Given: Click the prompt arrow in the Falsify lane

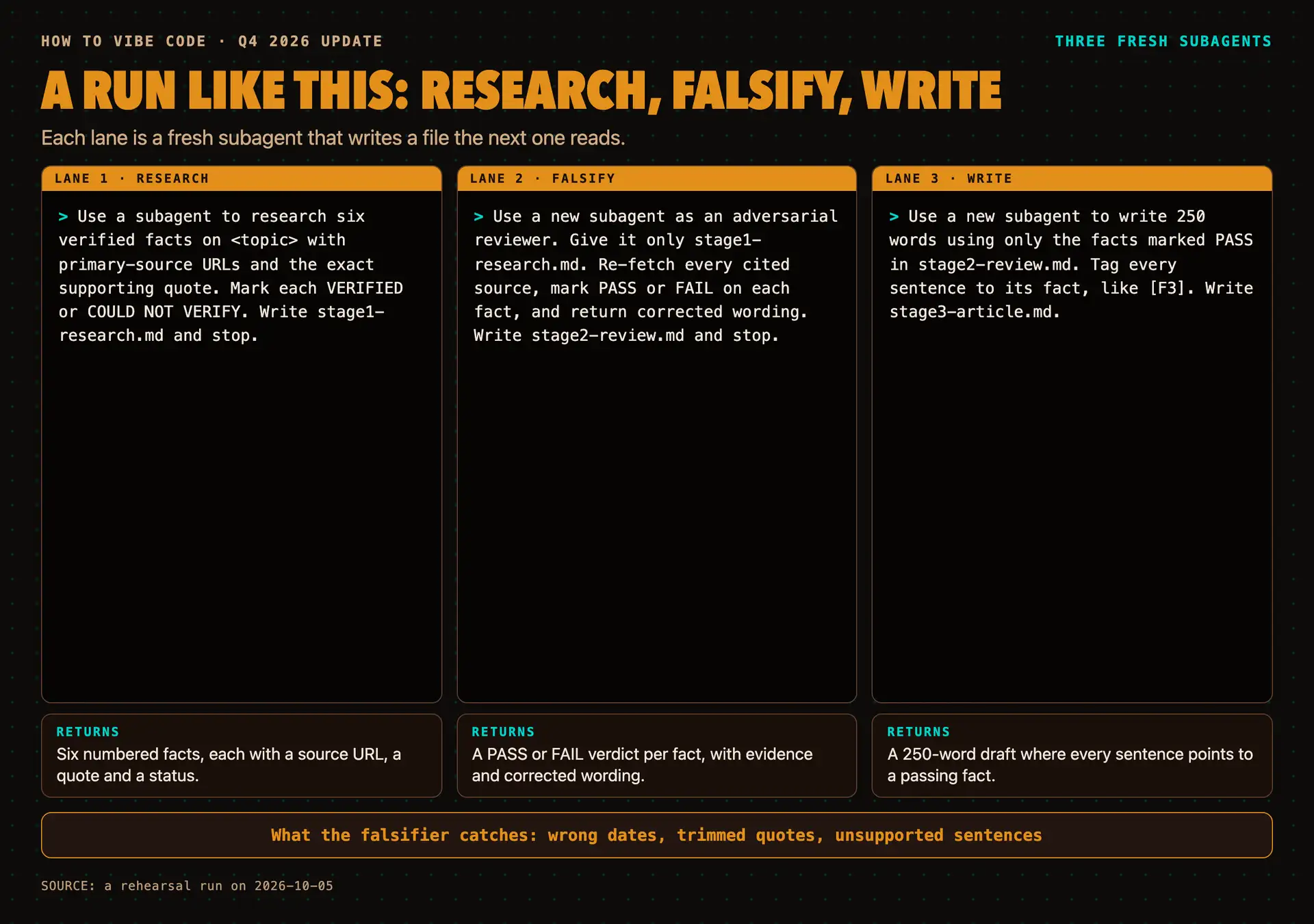Looking at the screenshot, I should [478, 216].
